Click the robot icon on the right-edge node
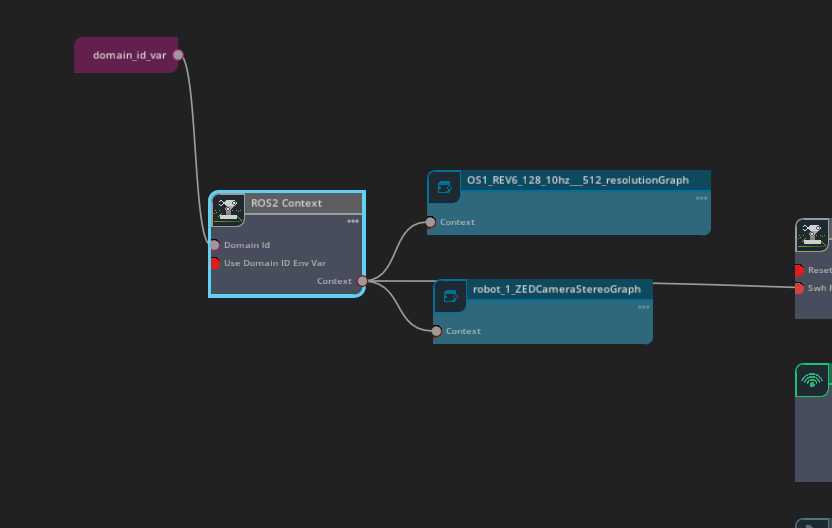The height and width of the screenshot is (528, 832). click(x=813, y=236)
